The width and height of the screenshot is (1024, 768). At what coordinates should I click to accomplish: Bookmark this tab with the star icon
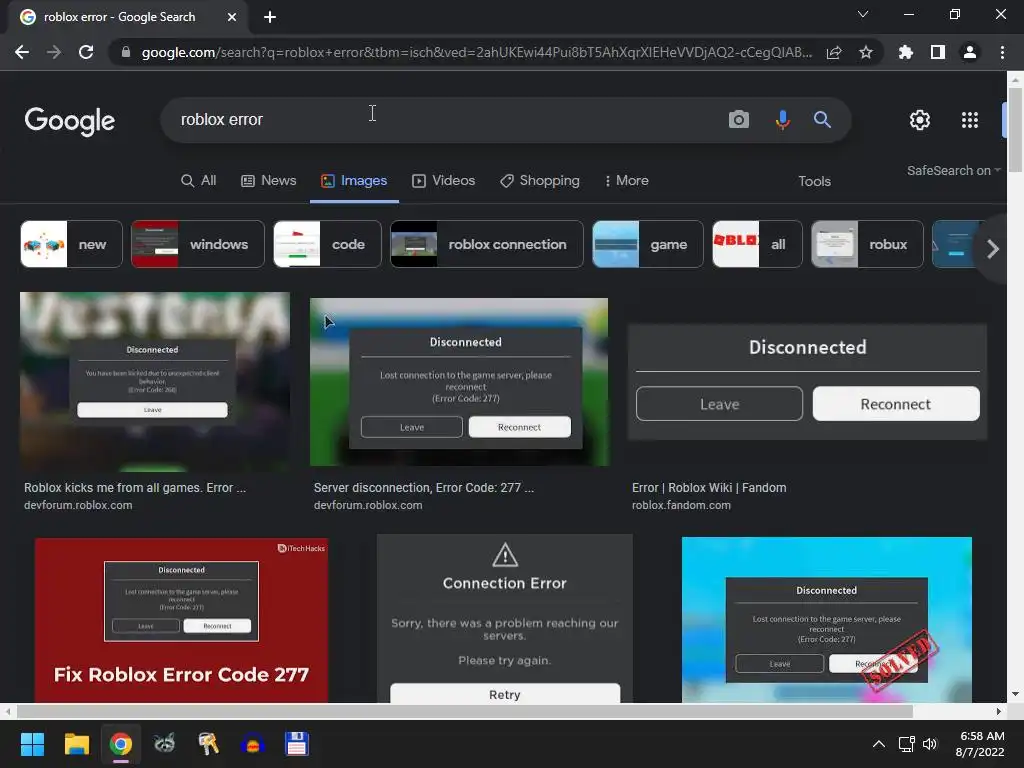coord(865,52)
